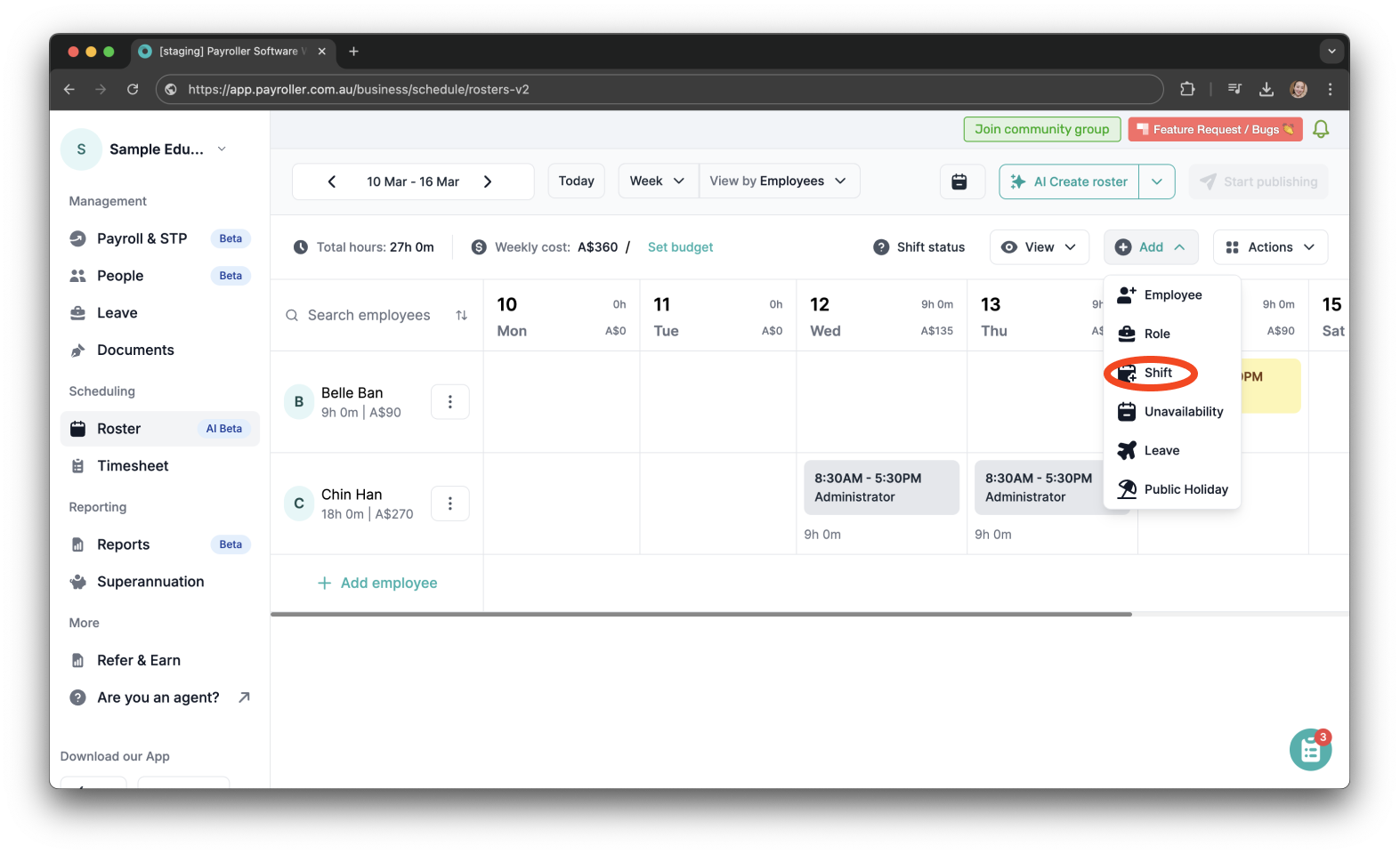Open browser extensions puzzle icon

pos(1187,89)
